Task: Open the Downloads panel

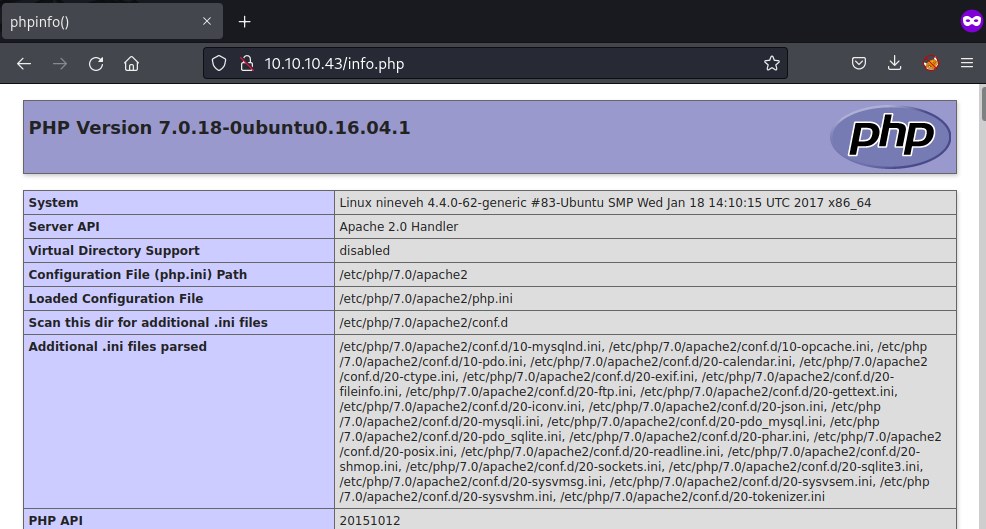Action: [x=894, y=63]
